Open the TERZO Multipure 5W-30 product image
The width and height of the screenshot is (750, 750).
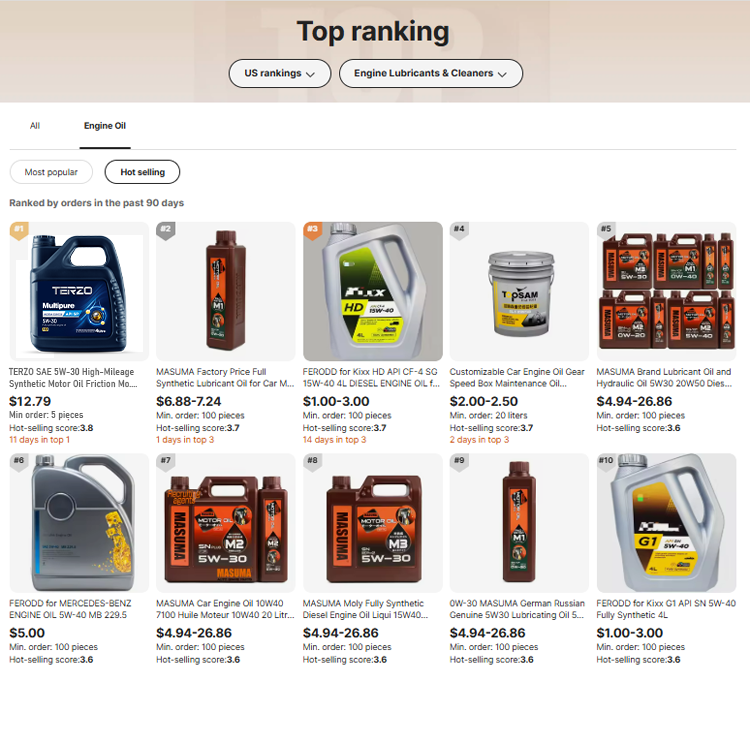point(79,291)
